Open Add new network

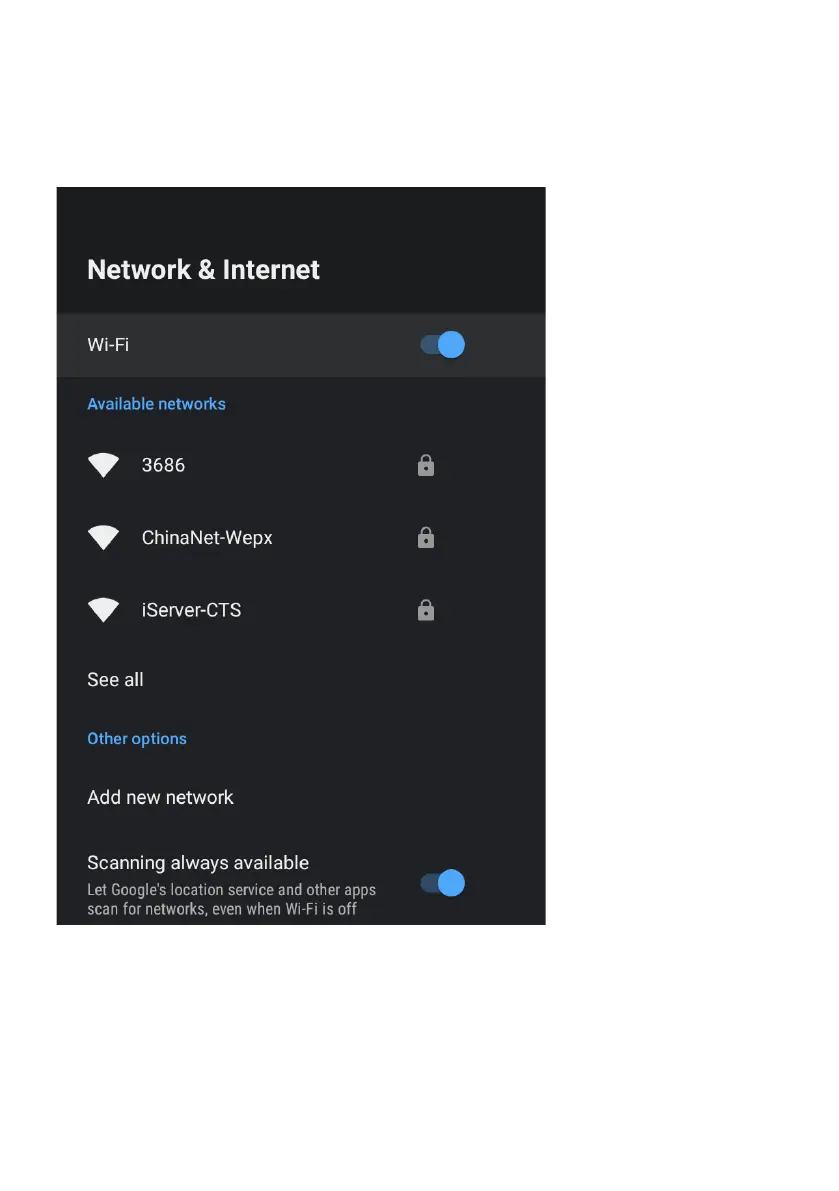[160, 797]
